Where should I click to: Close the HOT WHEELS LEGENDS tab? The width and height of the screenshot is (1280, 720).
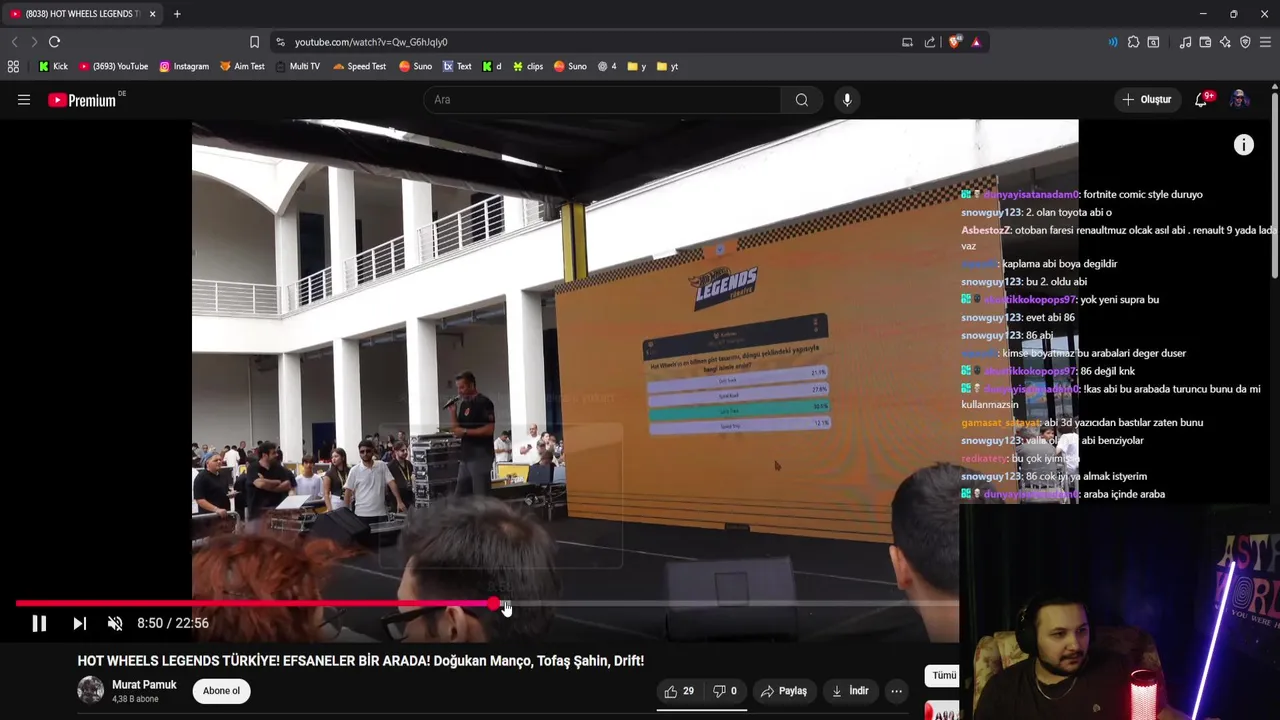pos(152,14)
